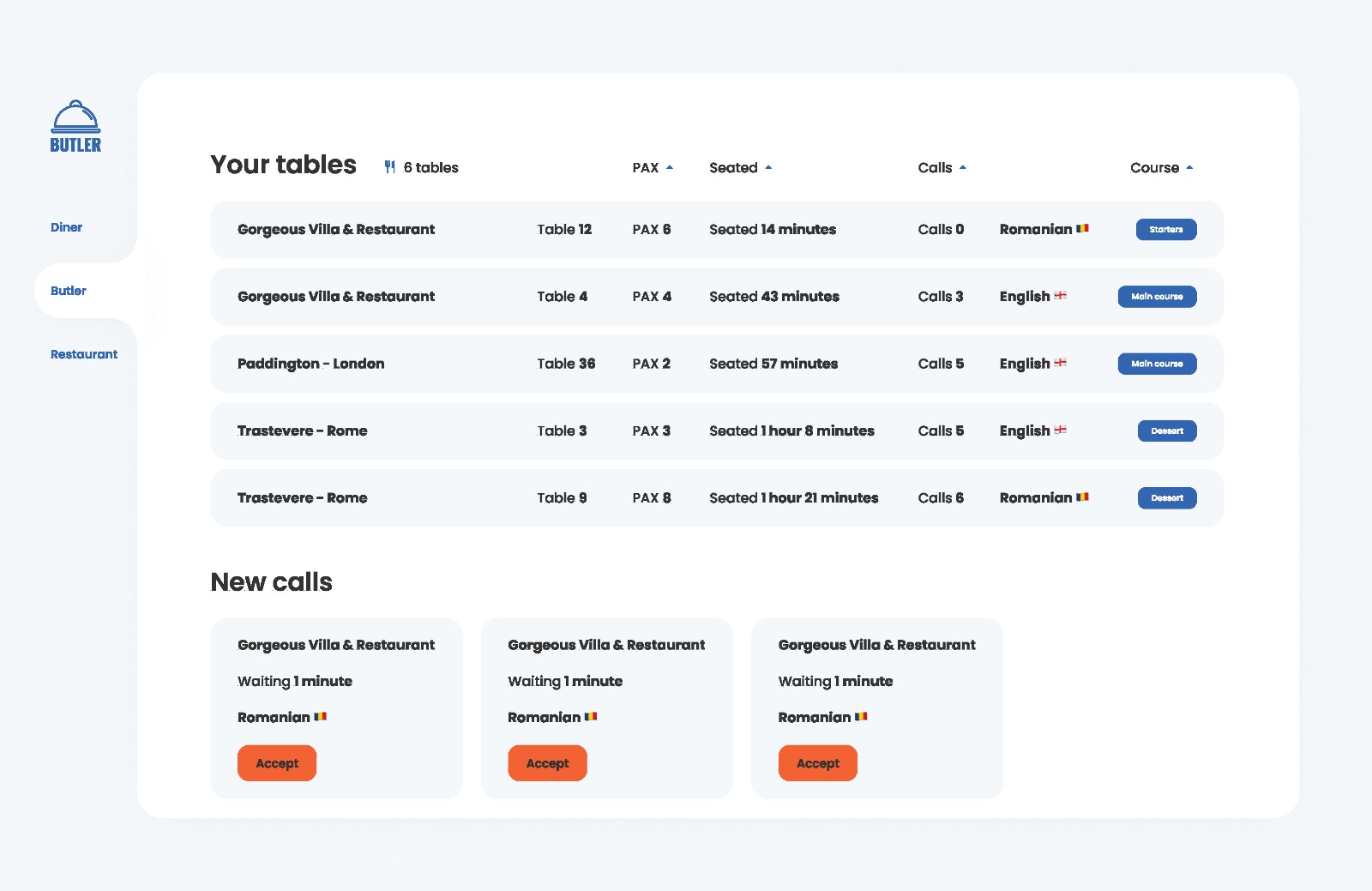Click 'Seated 1 hour 21 minutes' text
Image resolution: width=1372 pixels, height=891 pixels.
tap(794, 498)
